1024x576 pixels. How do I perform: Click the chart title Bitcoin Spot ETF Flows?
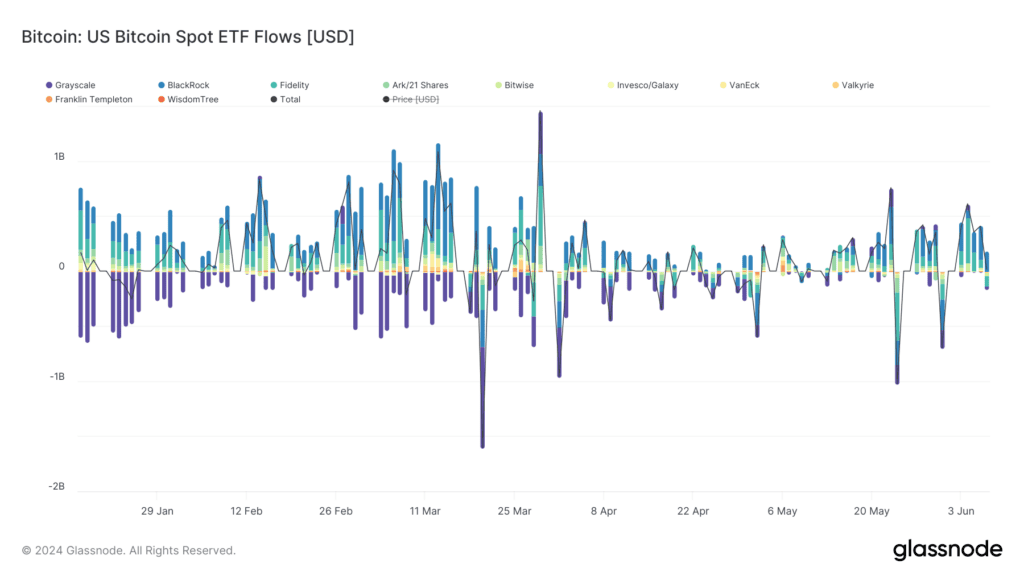(x=188, y=37)
